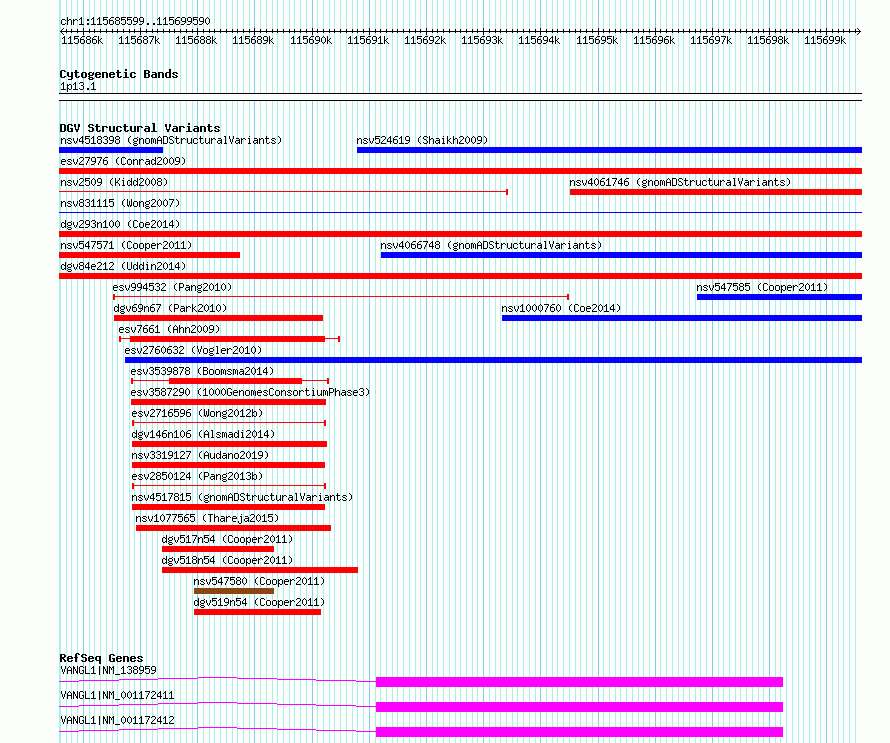890x743 pixels.
Task: Click the RefSeq Genes track title
Action: click(x=101, y=658)
